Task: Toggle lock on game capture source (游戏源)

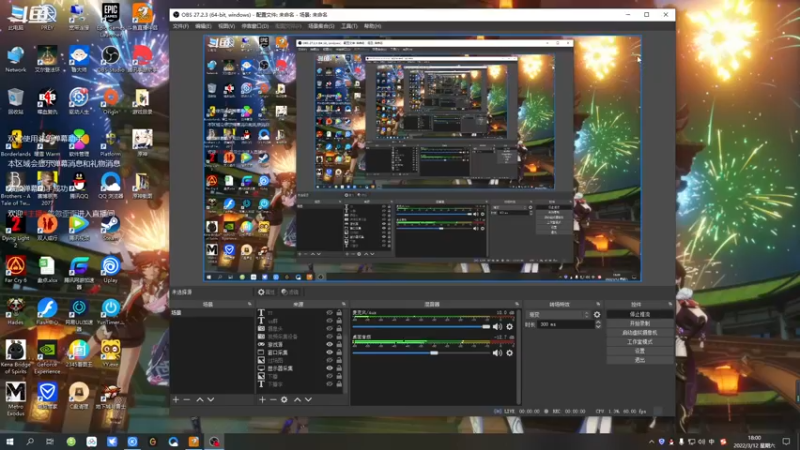Action: [339, 344]
